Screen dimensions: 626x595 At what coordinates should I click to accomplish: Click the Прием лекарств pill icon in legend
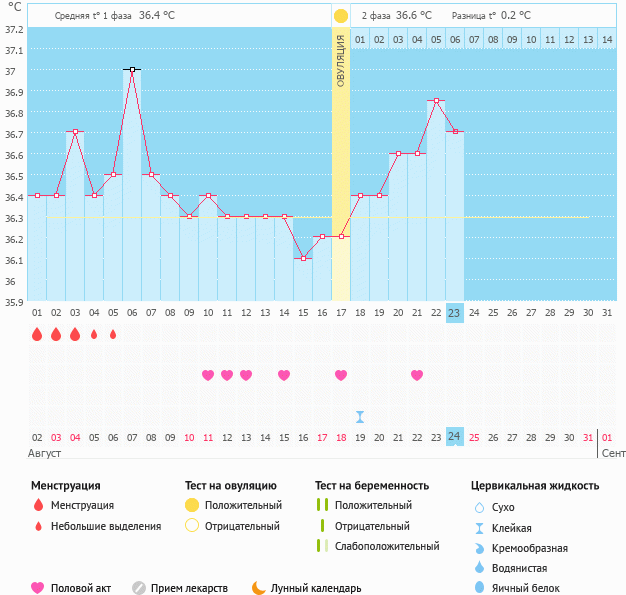(x=139, y=588)
